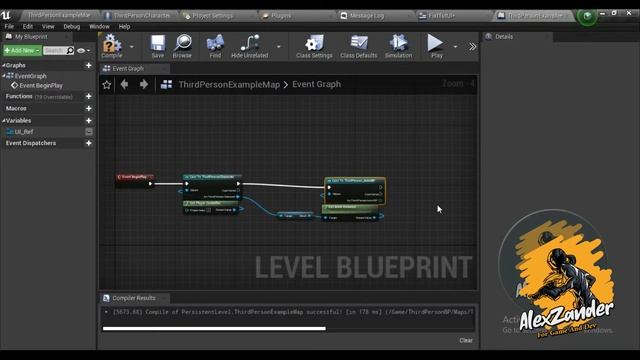Viewport: 640px width, 360px height.
Task: Click Add New button in My Blueprint
Action: [22, 51]
